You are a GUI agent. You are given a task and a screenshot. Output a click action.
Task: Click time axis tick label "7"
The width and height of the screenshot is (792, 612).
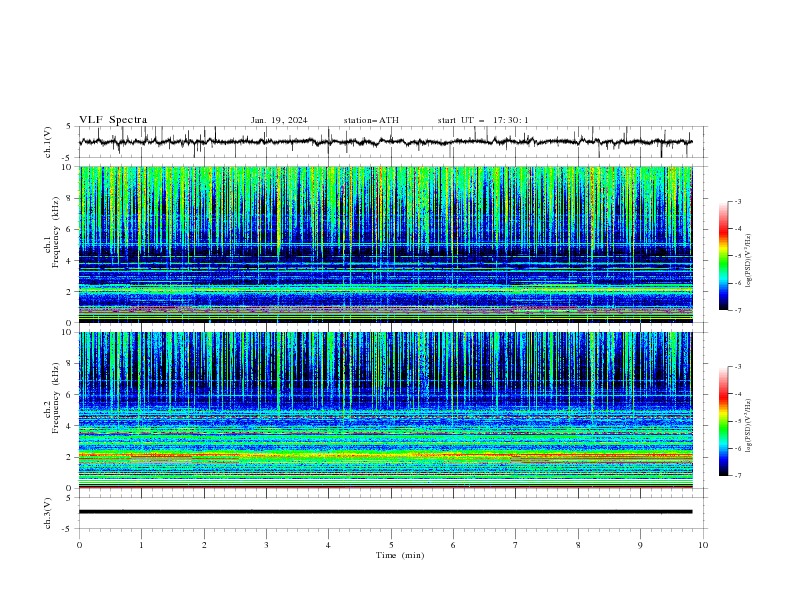pos(516,545)
